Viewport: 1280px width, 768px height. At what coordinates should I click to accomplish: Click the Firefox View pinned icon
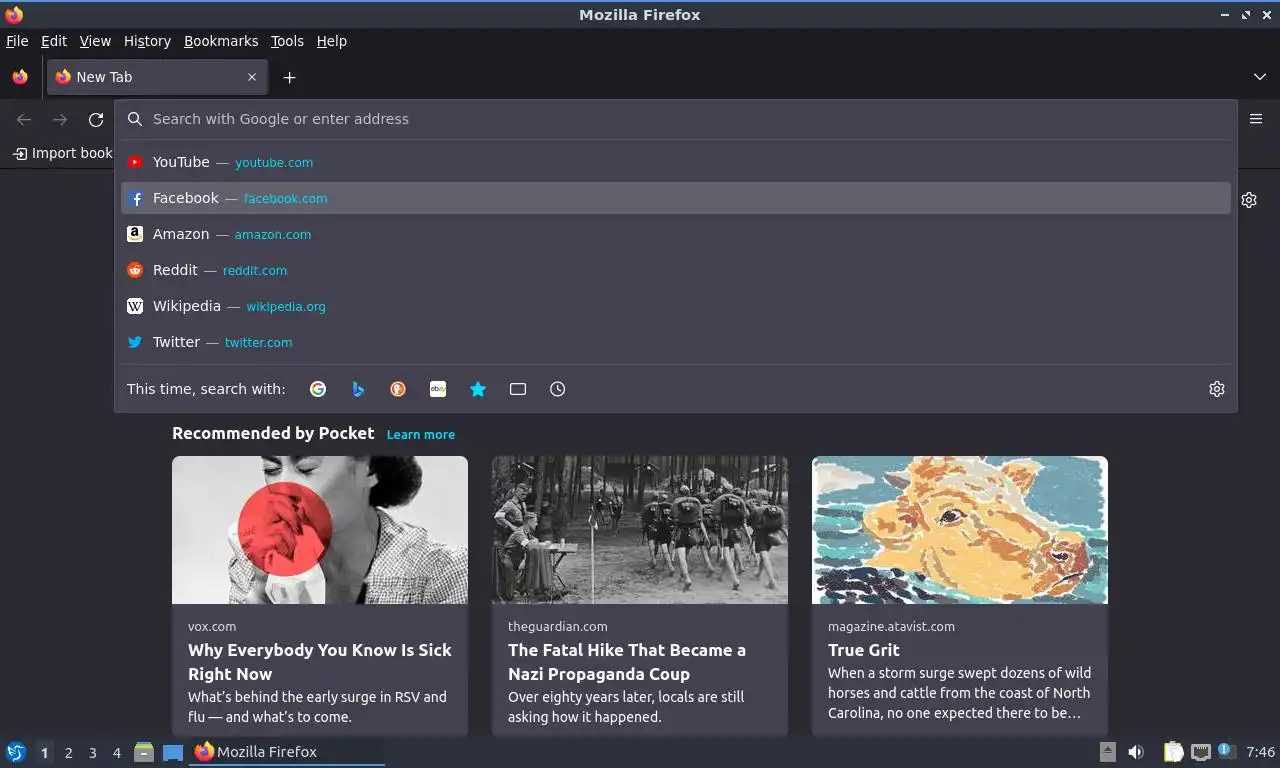coord(20,77)
